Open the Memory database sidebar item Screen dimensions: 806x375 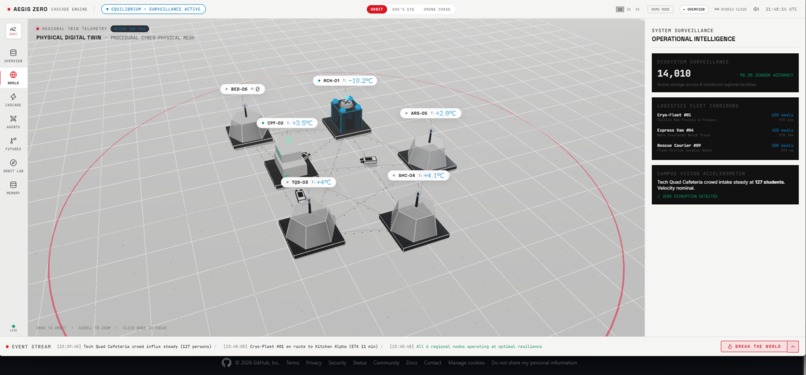coord(13,188)
